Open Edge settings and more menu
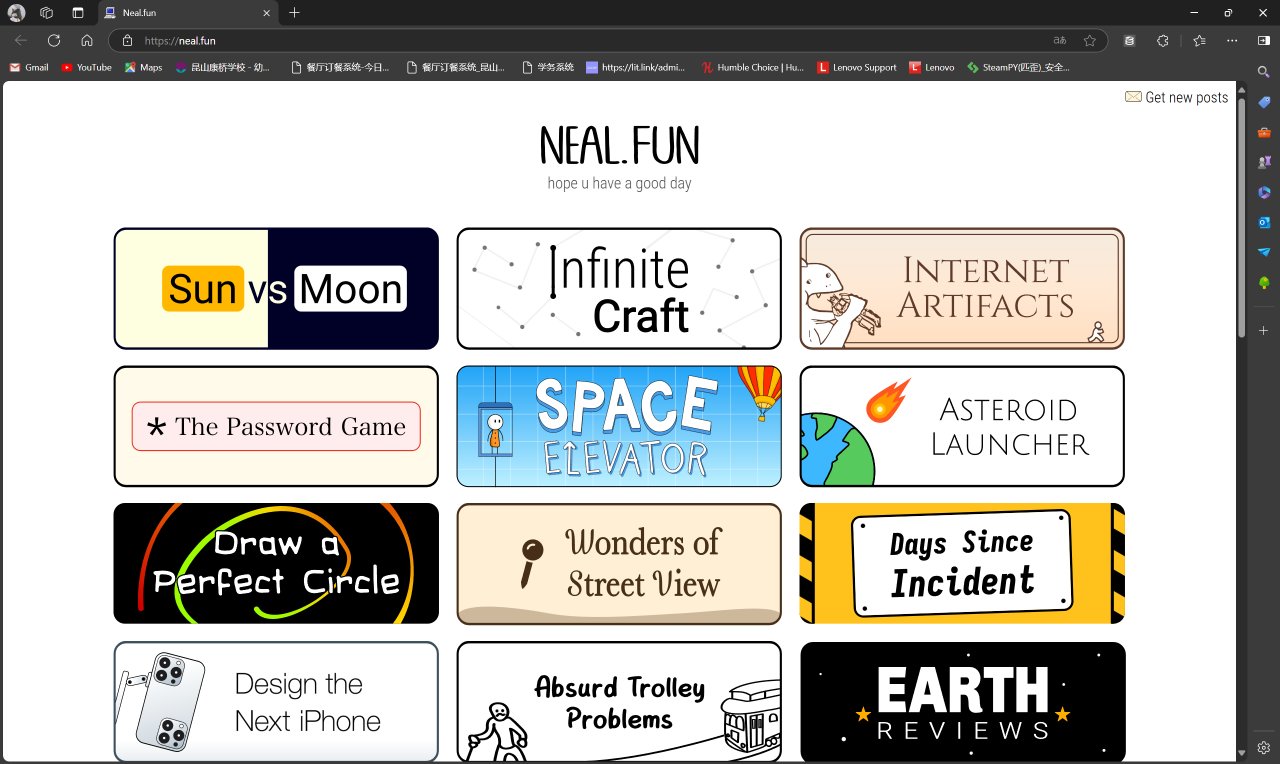1280x764 pixels. pos(1232,41)
